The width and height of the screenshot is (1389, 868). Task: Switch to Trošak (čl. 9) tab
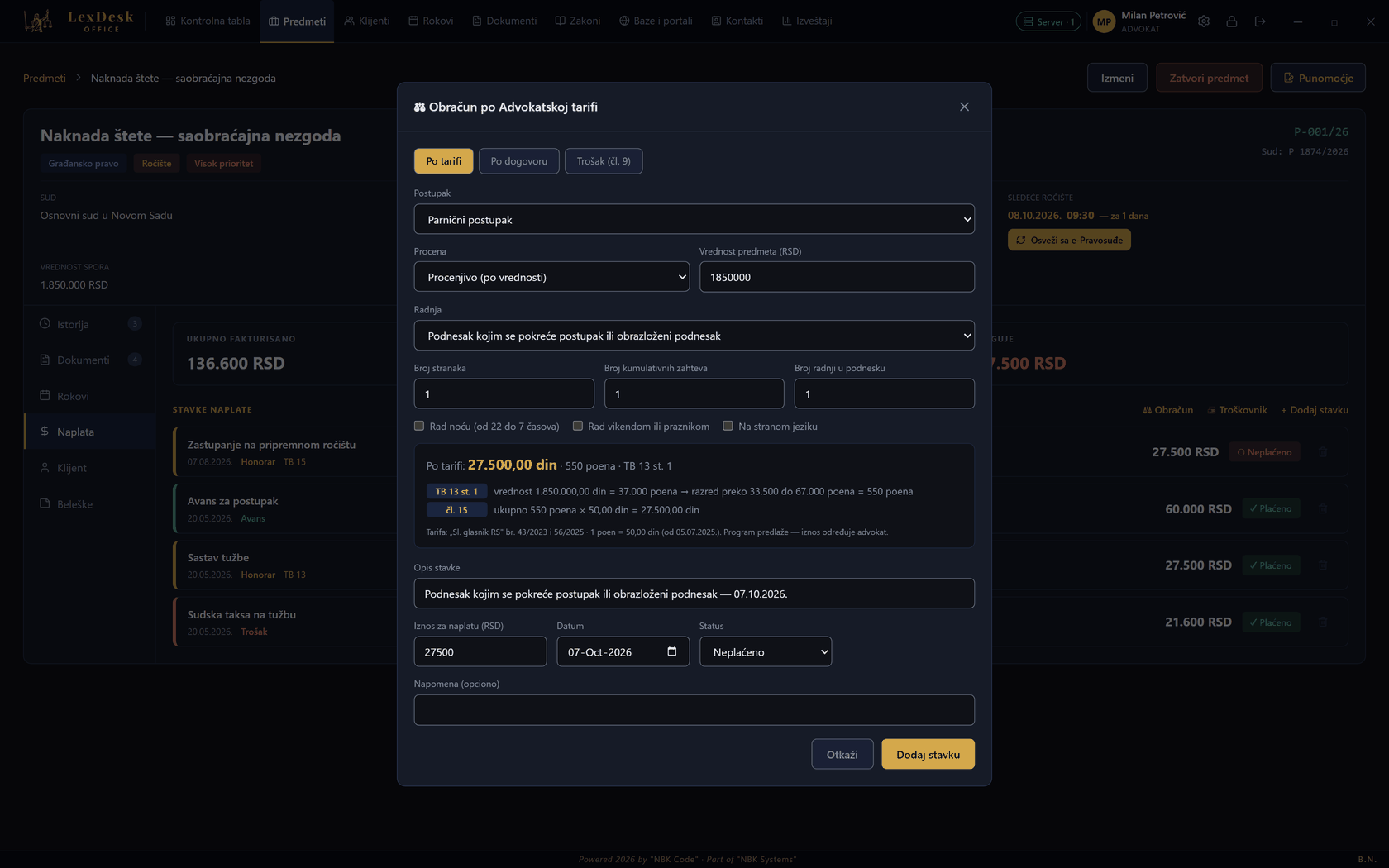pos(604,161)
